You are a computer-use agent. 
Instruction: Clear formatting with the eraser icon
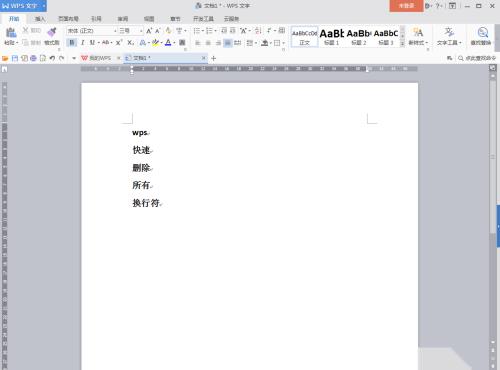coord(169,31)
